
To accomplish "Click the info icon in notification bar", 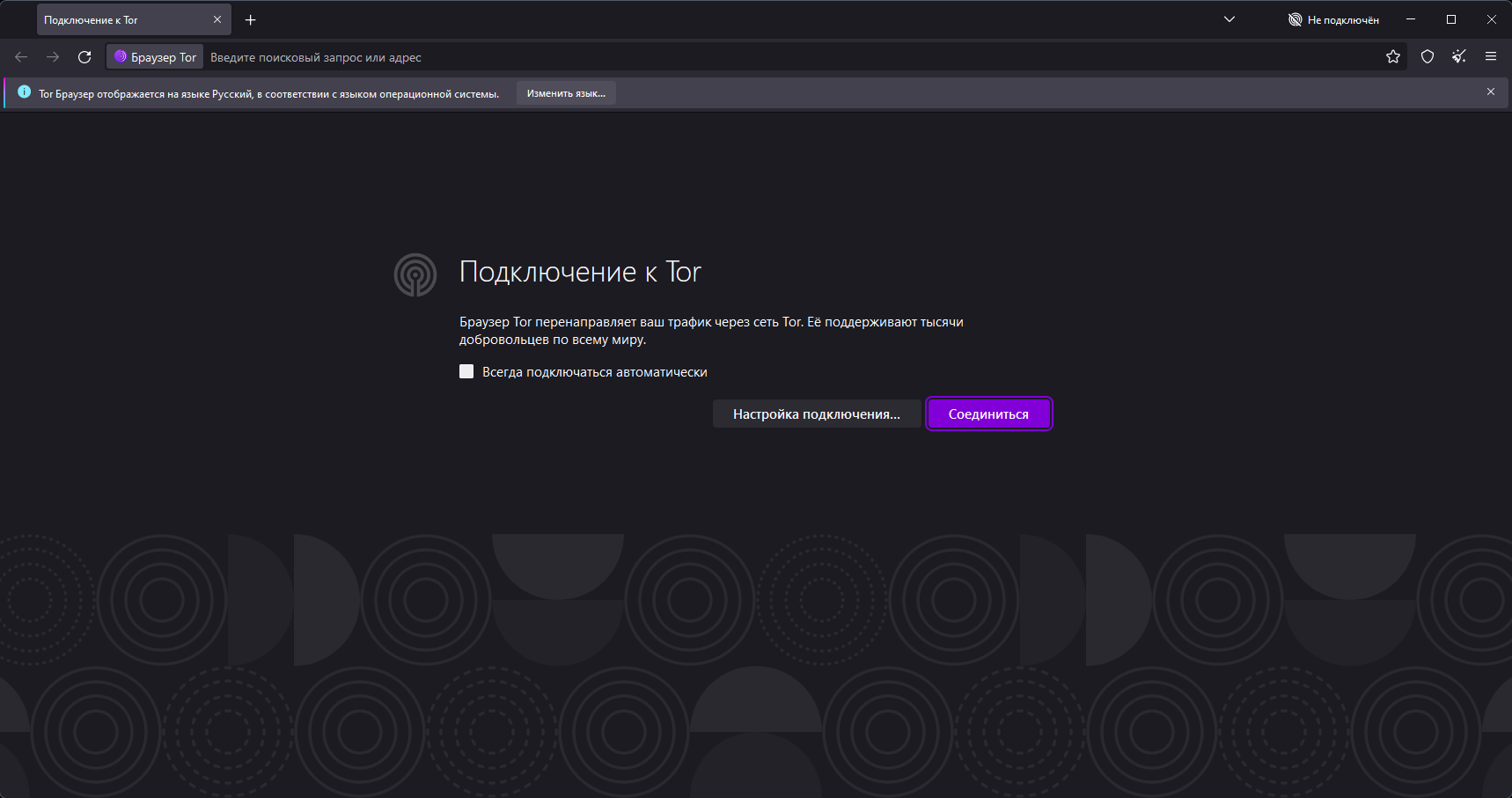I will point(24,92).
